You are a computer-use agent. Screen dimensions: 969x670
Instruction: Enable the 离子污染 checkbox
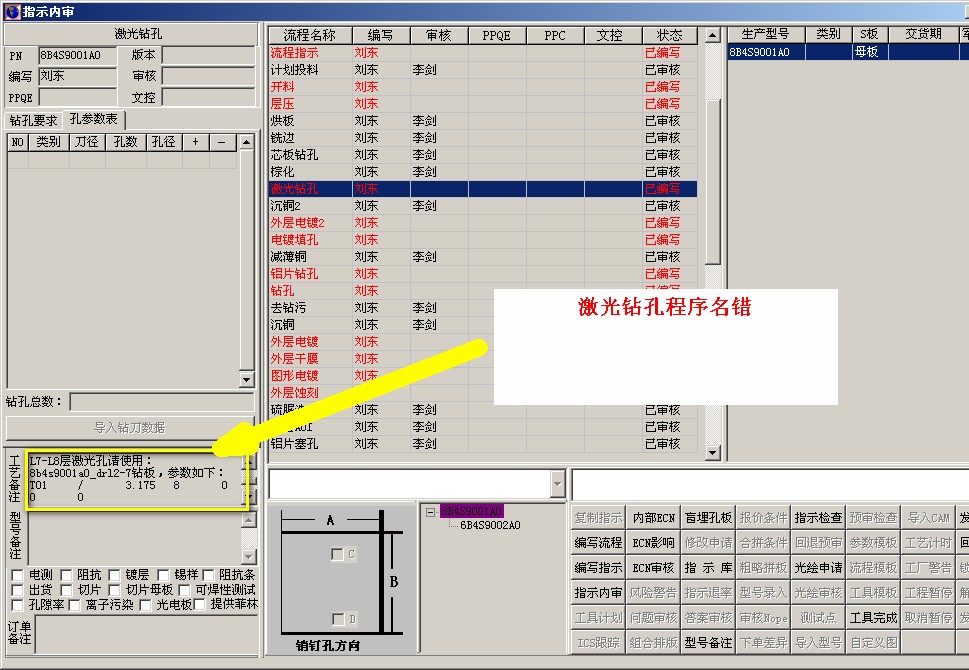click(x=75, y=604)
